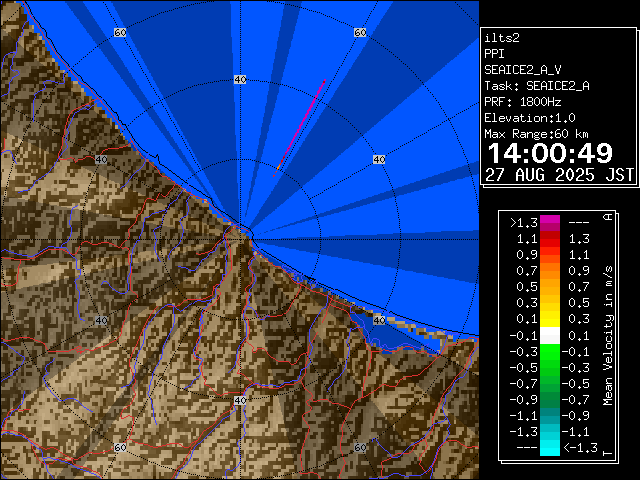Viewport: 640px width, 480px height.
Task: Click the "Mean Velocity in m/s" legend title
Action: (x=607, y=335)
